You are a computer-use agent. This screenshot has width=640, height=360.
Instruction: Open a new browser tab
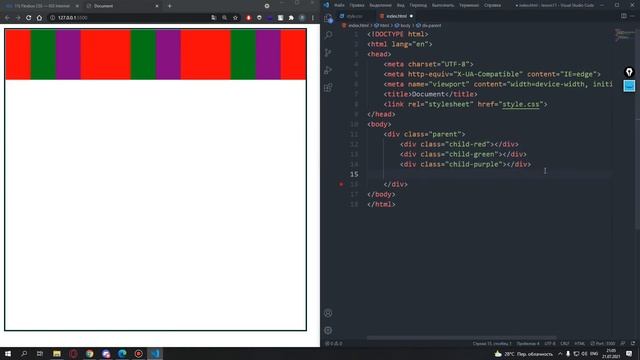point(169,6)
